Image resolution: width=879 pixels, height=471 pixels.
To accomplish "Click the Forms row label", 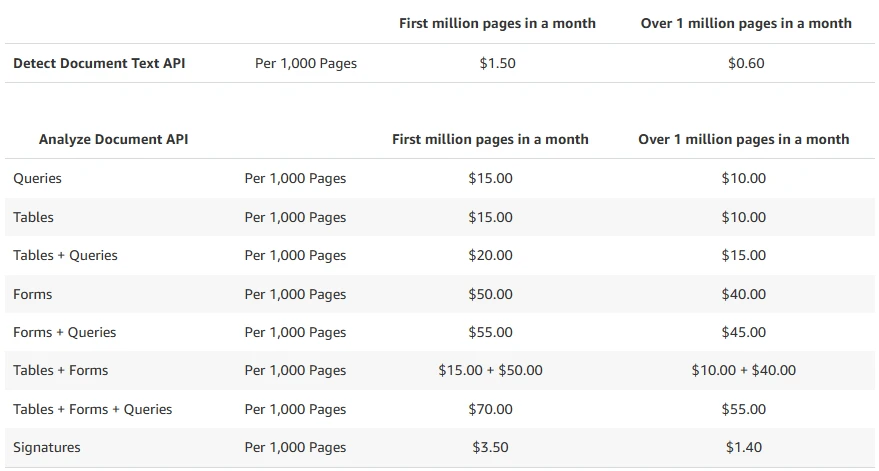I will 32,294.
